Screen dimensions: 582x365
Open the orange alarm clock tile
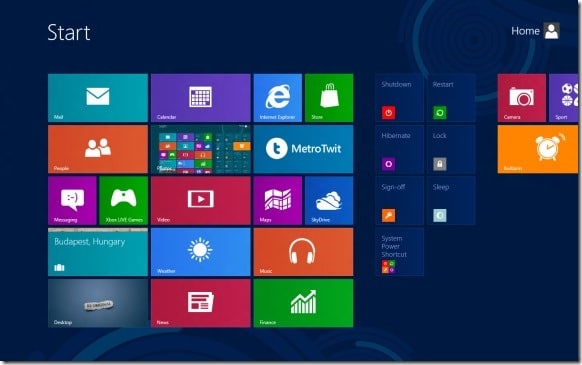(x=538, y=149)
